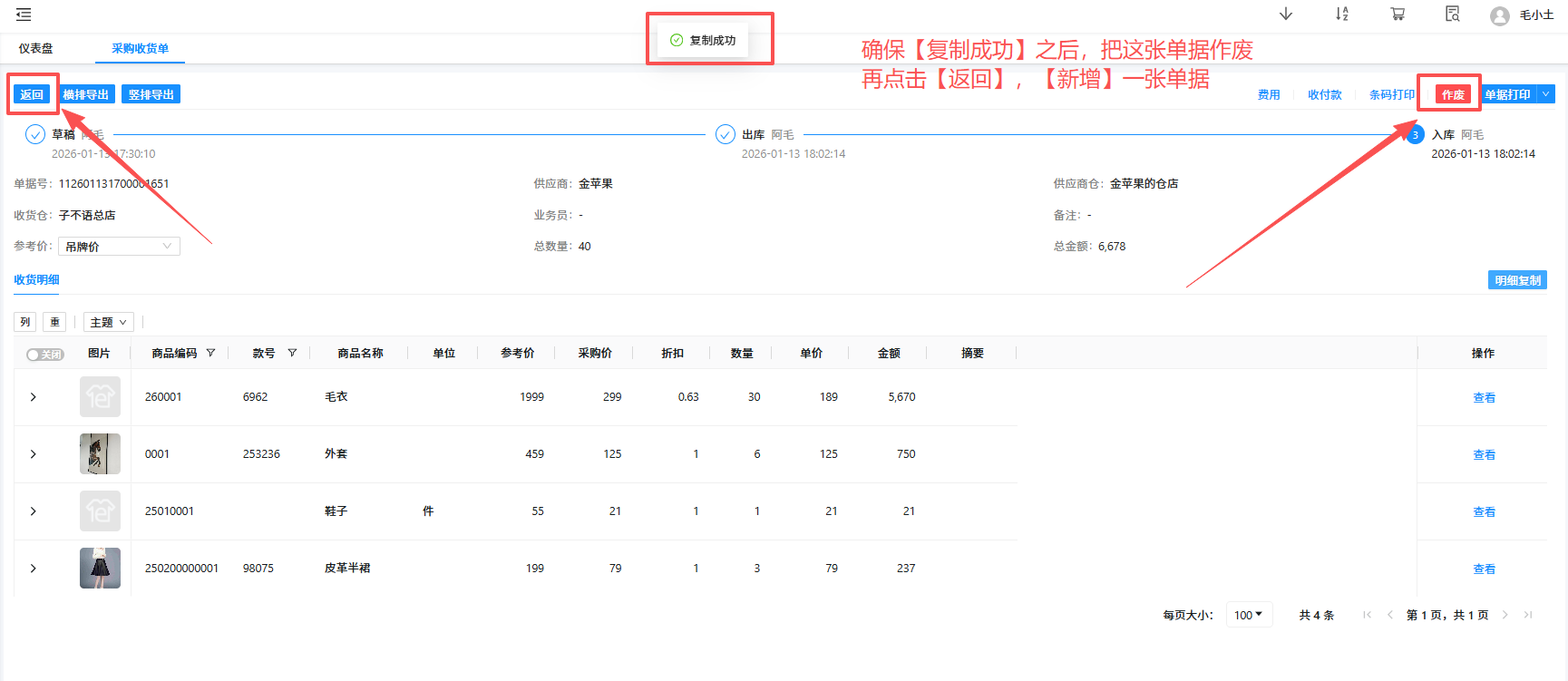Click the user avatar icon beside 毛小土
Image resolution: width=1568 pixels, height=681 pixels.
[x=1500, y=15]
